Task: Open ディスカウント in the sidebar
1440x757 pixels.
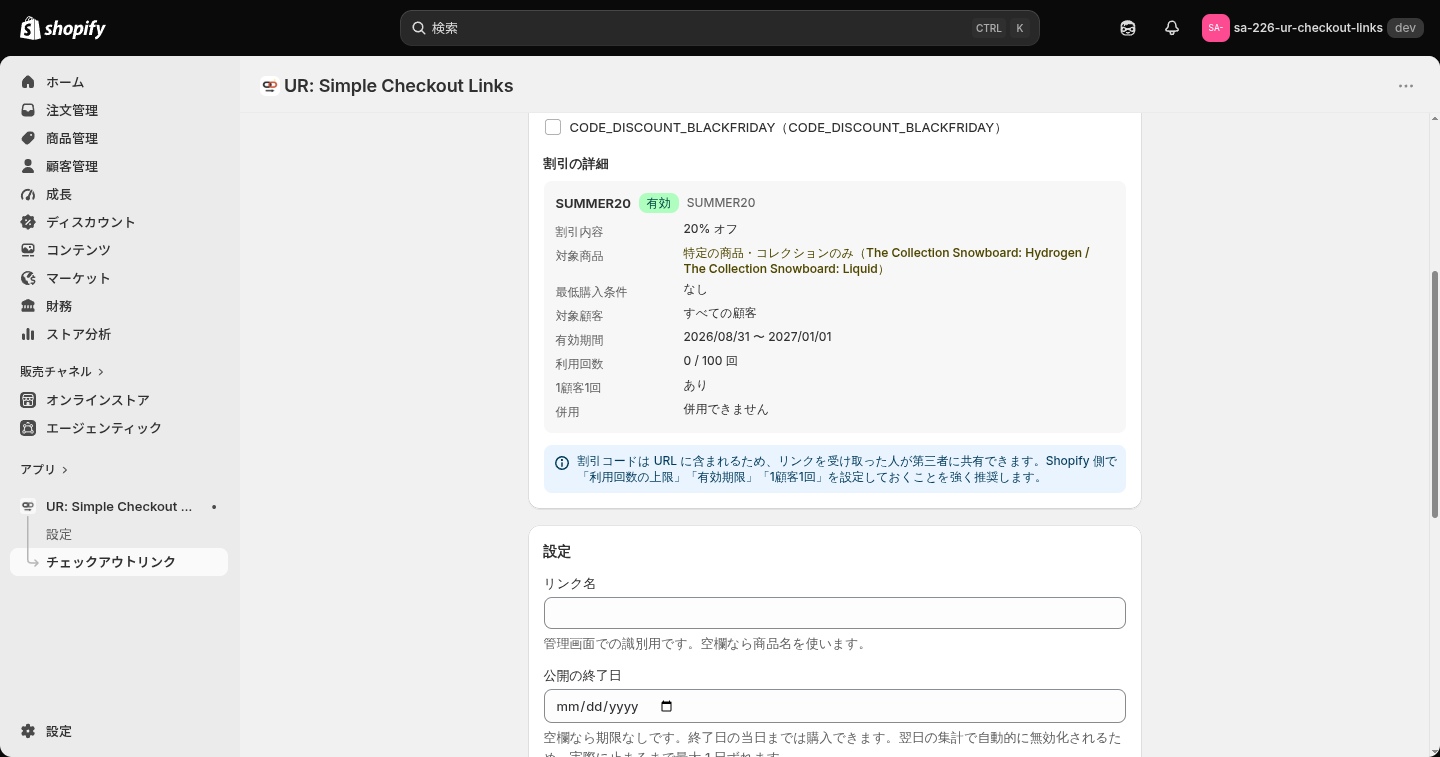Action: click(x=119, y=222)
